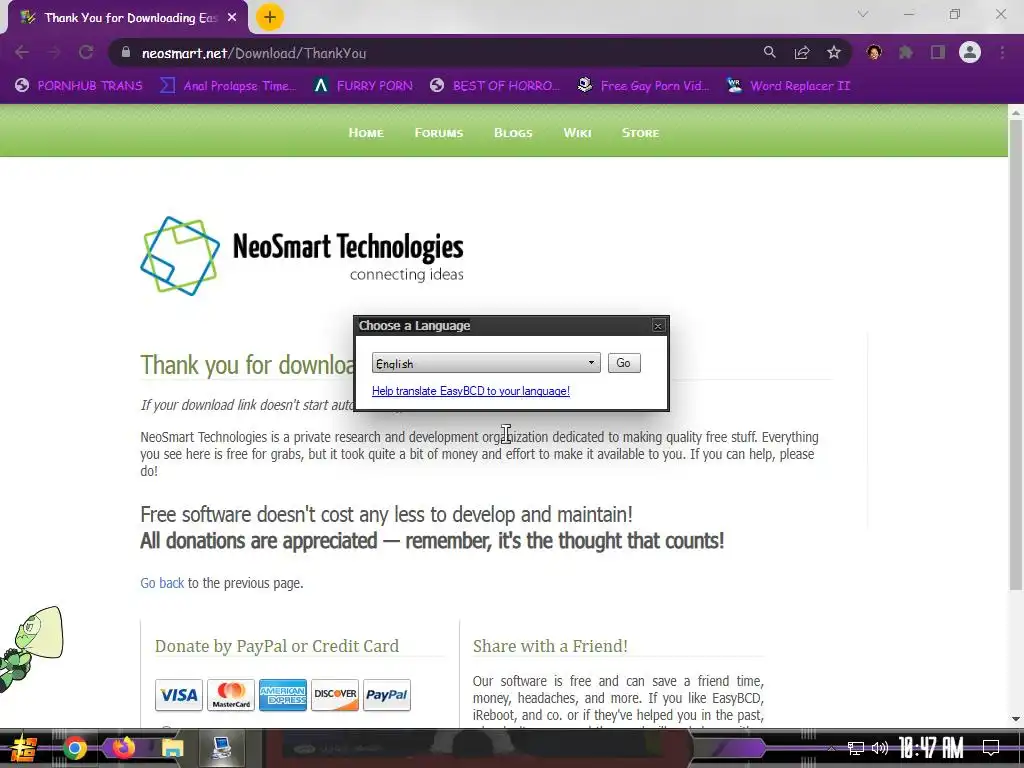This screenshot has height=768, width=1024.
Task: Click the network icon in system tray
Action: (x=856, y=748)
